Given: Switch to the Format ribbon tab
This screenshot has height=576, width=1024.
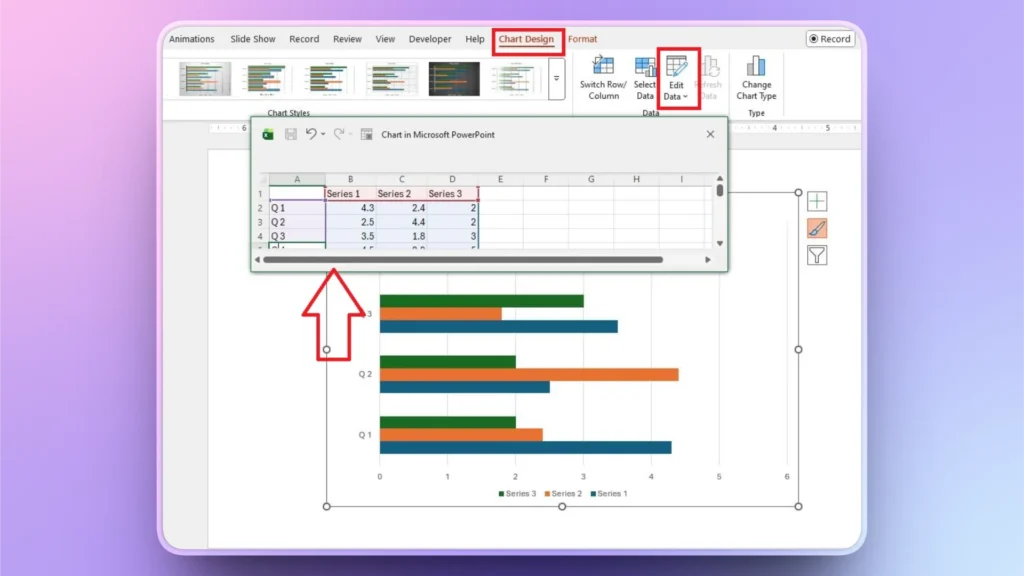Looking at the screenshot, I should point(582,38).
